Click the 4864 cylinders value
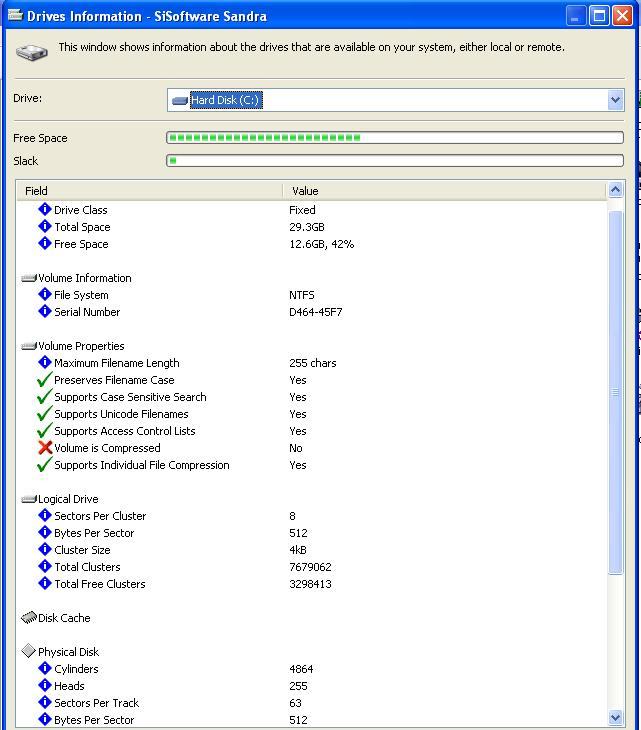The height and width of the screenshot is (730, 641). [x=301, y=669]
